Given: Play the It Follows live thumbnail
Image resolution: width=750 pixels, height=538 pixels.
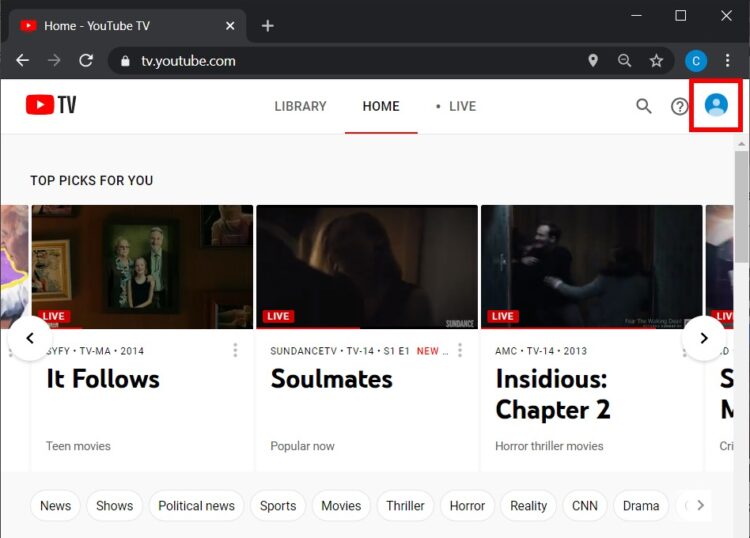Looking at the screenshot, I should click(x=143, y=267).
